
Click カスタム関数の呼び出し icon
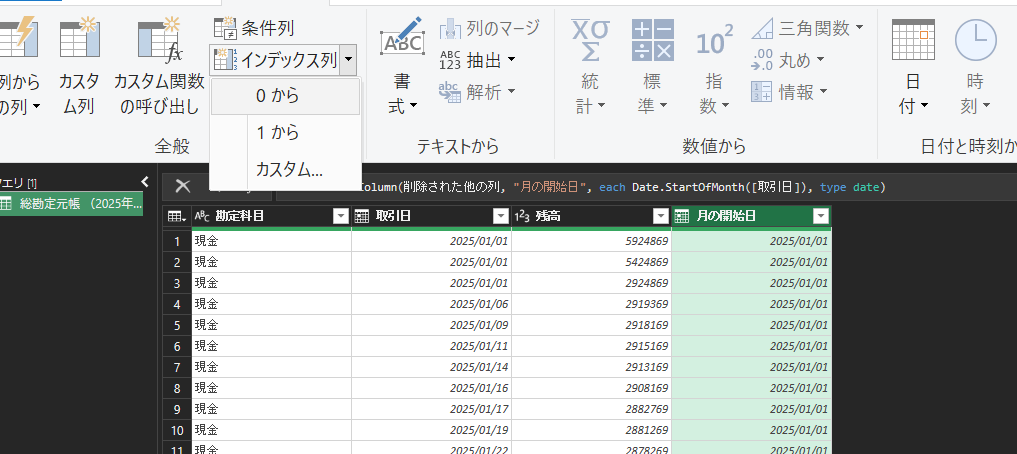(159, 42)
